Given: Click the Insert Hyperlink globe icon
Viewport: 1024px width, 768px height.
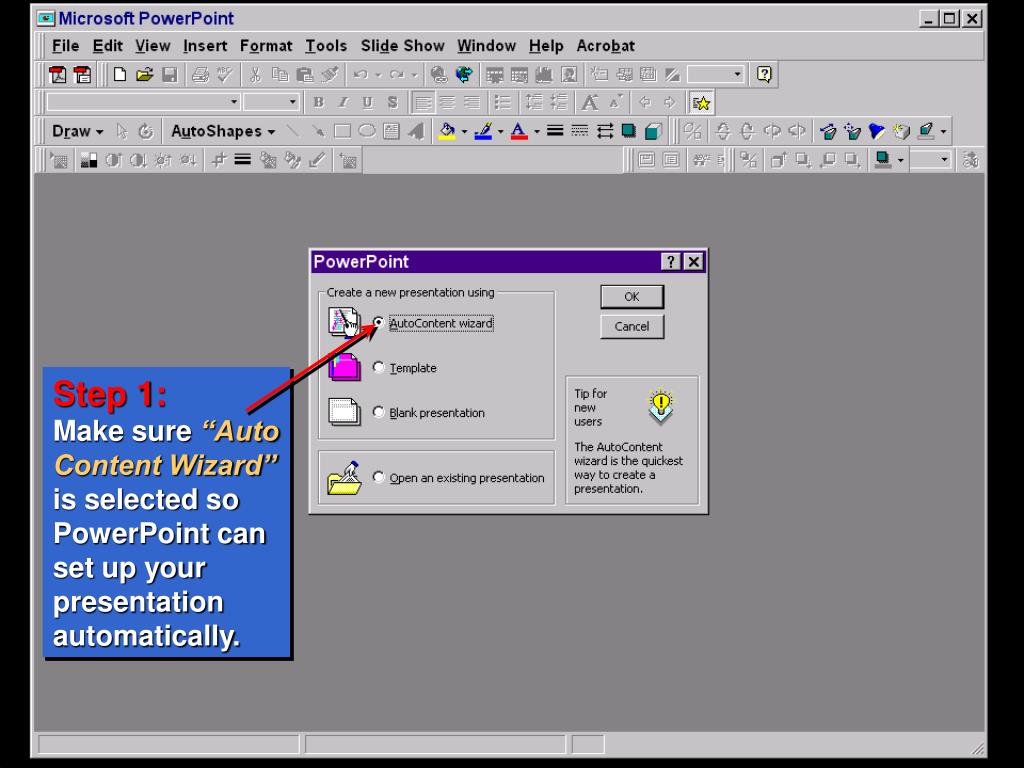Looking at the screenshot, I should (439, 74).
